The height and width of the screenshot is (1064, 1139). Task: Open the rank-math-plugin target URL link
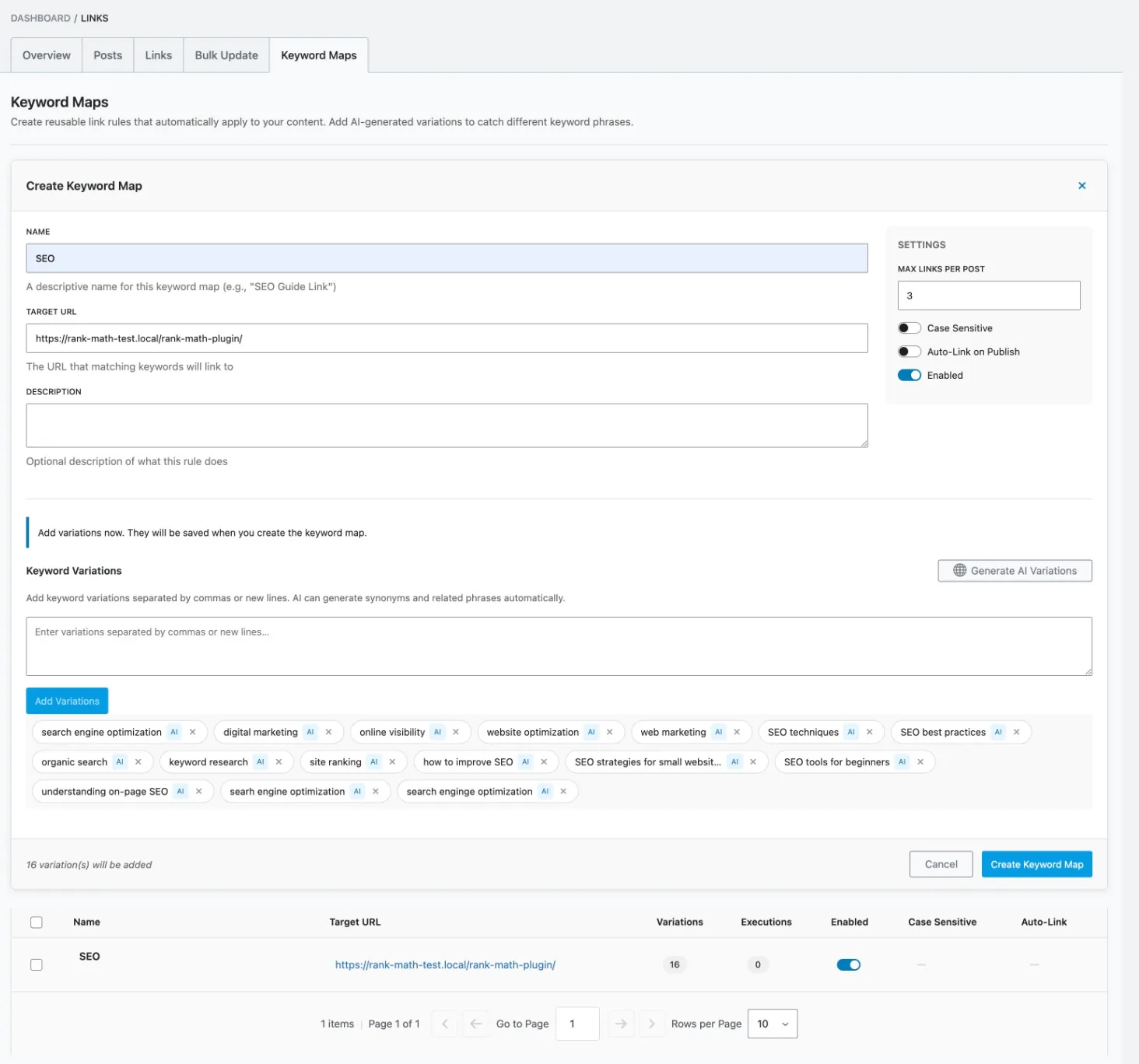point(445,964)
